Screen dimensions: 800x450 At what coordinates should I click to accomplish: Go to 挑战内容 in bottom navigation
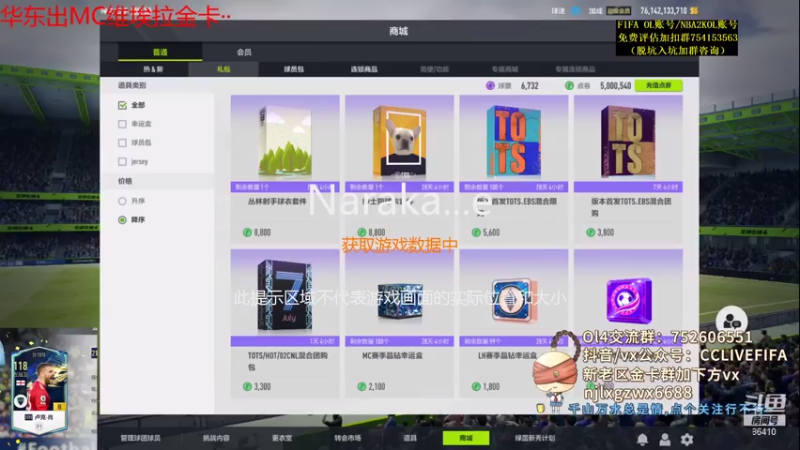pyautogui.click(x=216, y=438)
